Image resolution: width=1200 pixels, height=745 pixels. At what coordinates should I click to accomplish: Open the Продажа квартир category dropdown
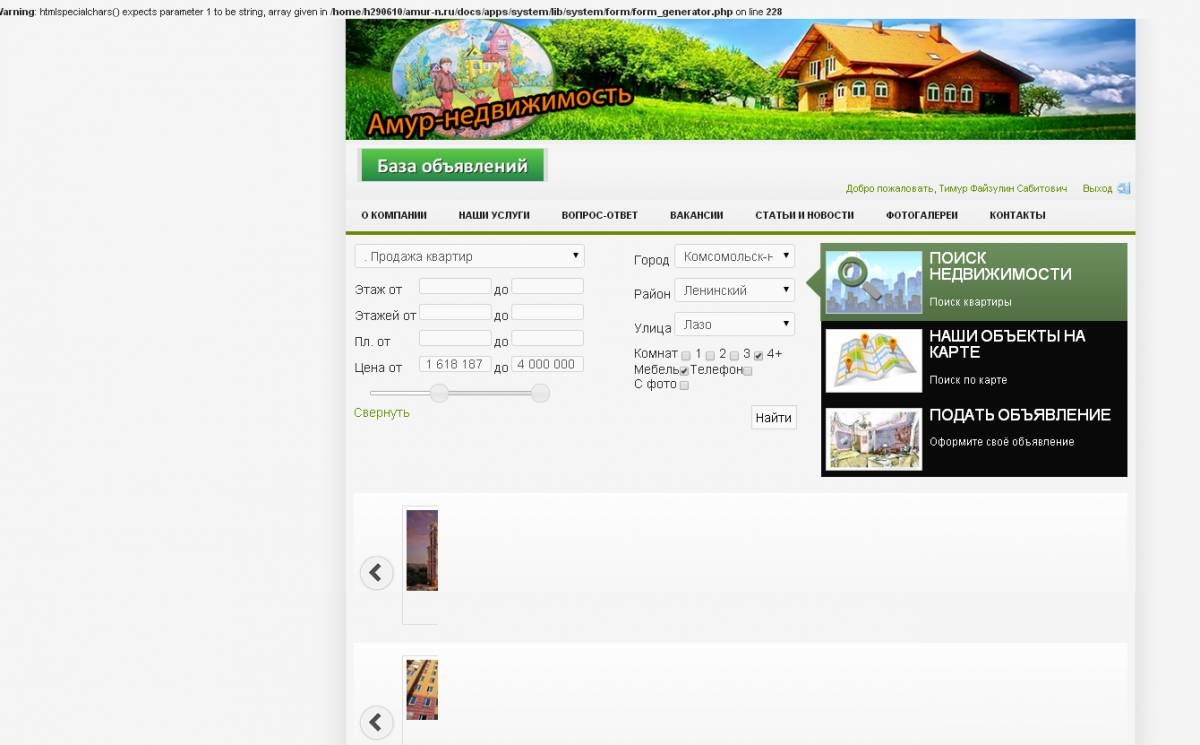click(469, 256)
